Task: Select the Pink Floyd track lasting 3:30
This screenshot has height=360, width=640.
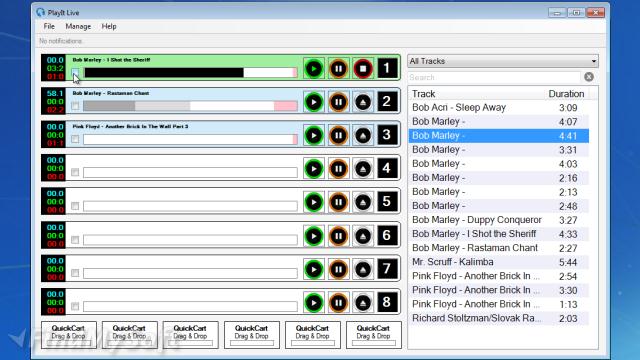Action: coord(499,290)
